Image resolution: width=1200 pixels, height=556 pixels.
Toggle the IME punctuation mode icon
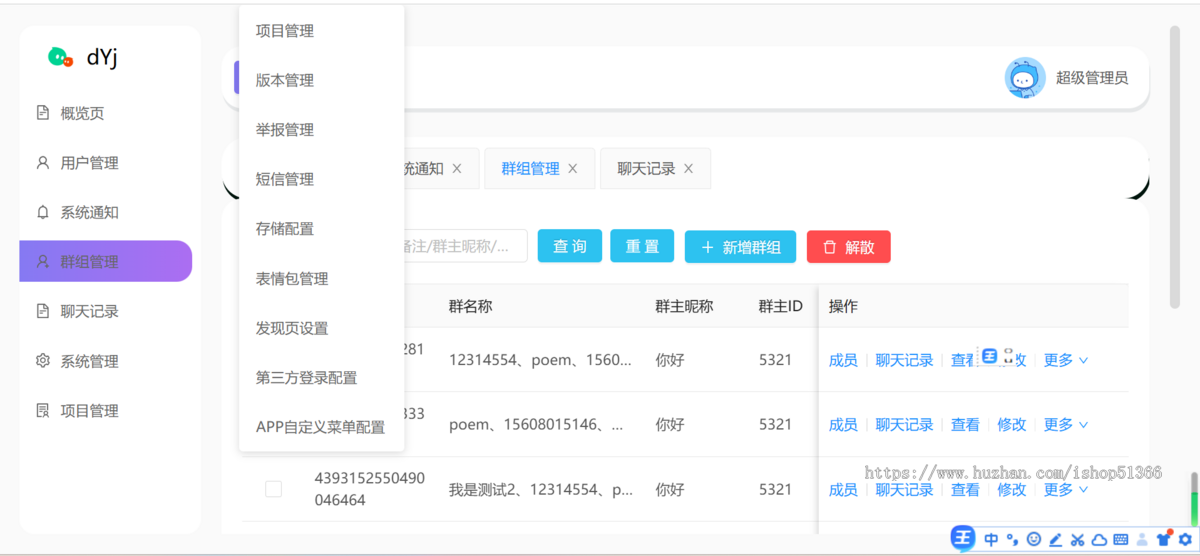[1012, 539]
